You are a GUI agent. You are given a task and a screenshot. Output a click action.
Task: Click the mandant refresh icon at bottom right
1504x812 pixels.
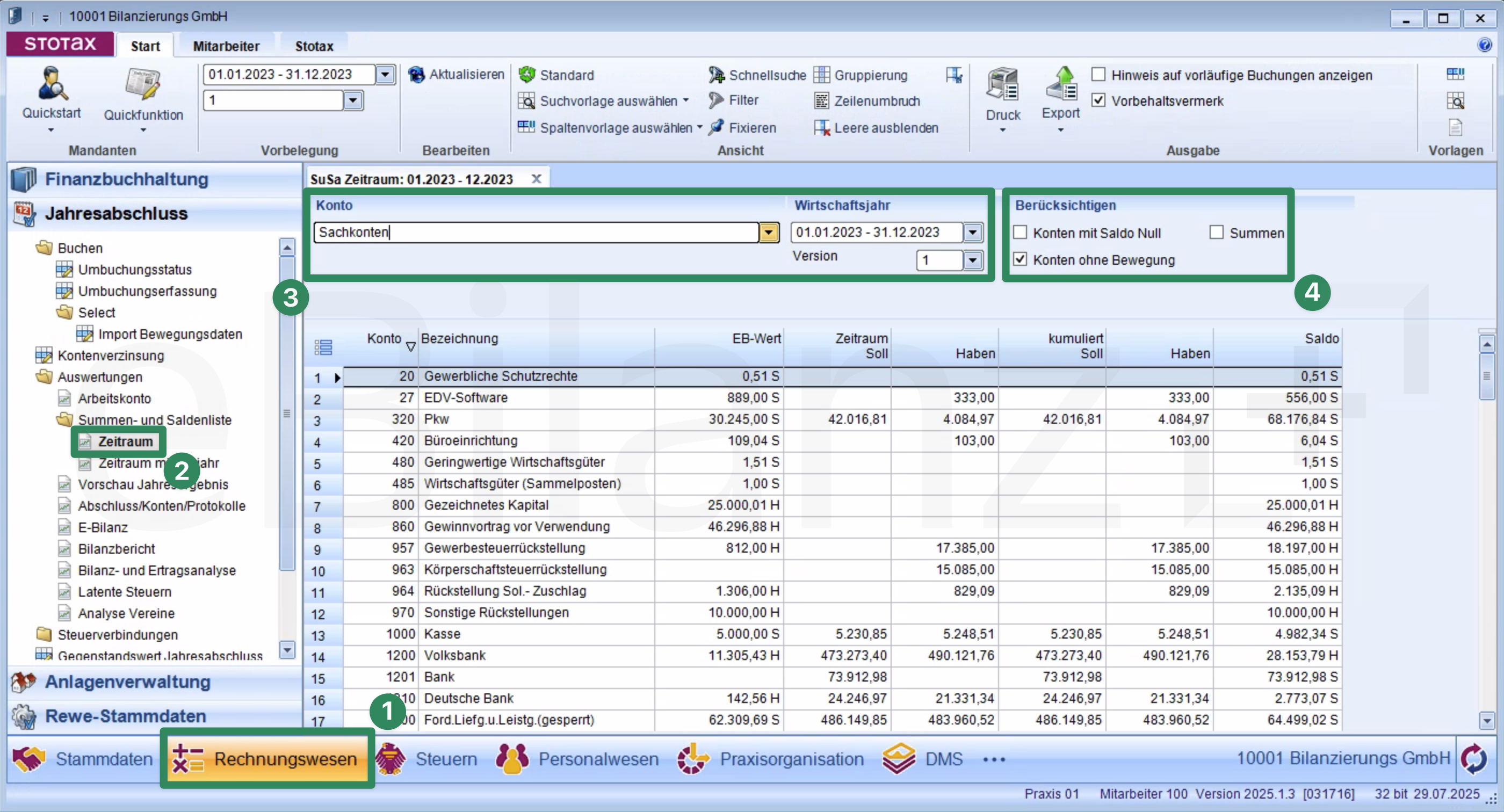click(1473, 759)
